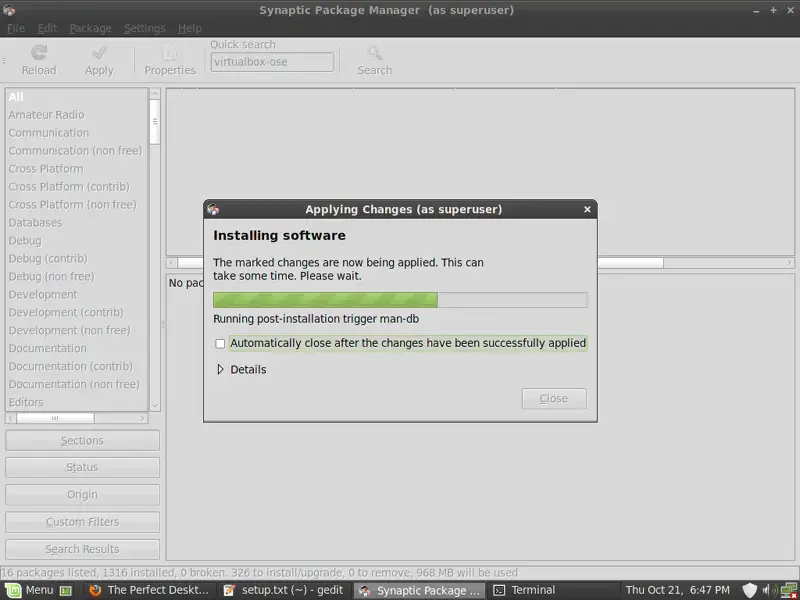Click the Quick search input field
The height and width of the screenshot is (600, 800).
point(272,62)
